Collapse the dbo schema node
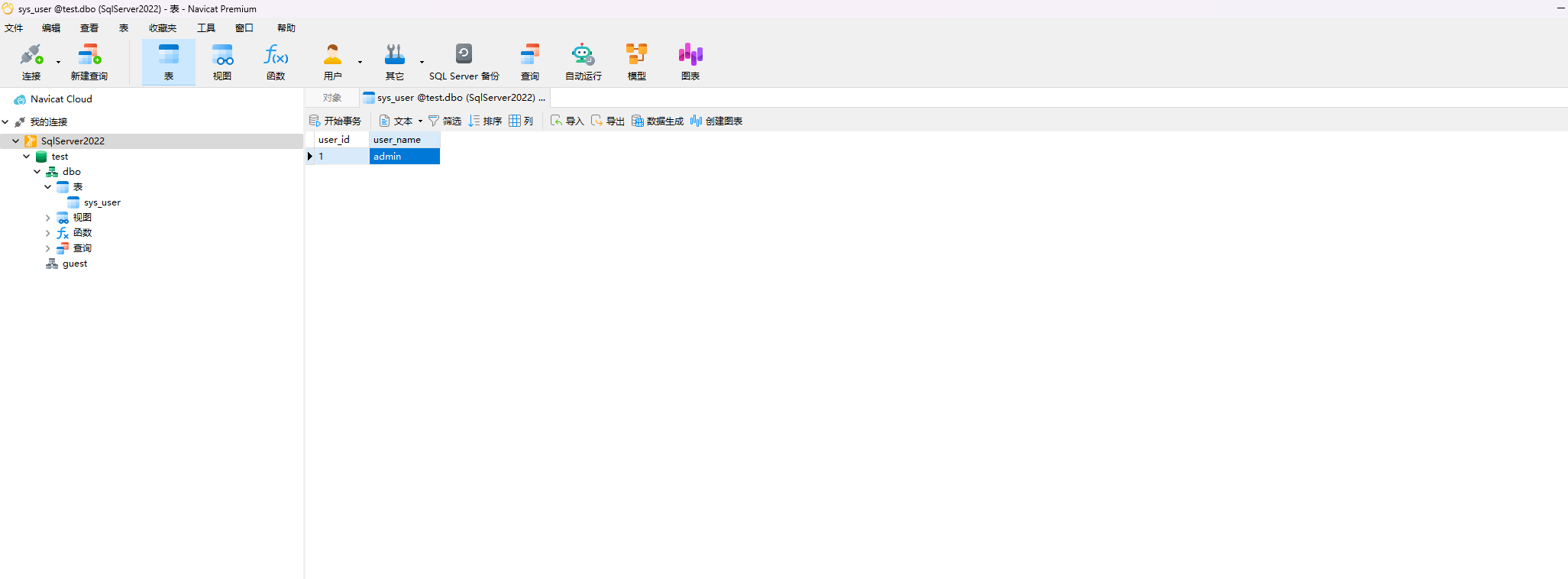Image resolution: width=1568 pixels, height=579 pixels. pos(37,172)
